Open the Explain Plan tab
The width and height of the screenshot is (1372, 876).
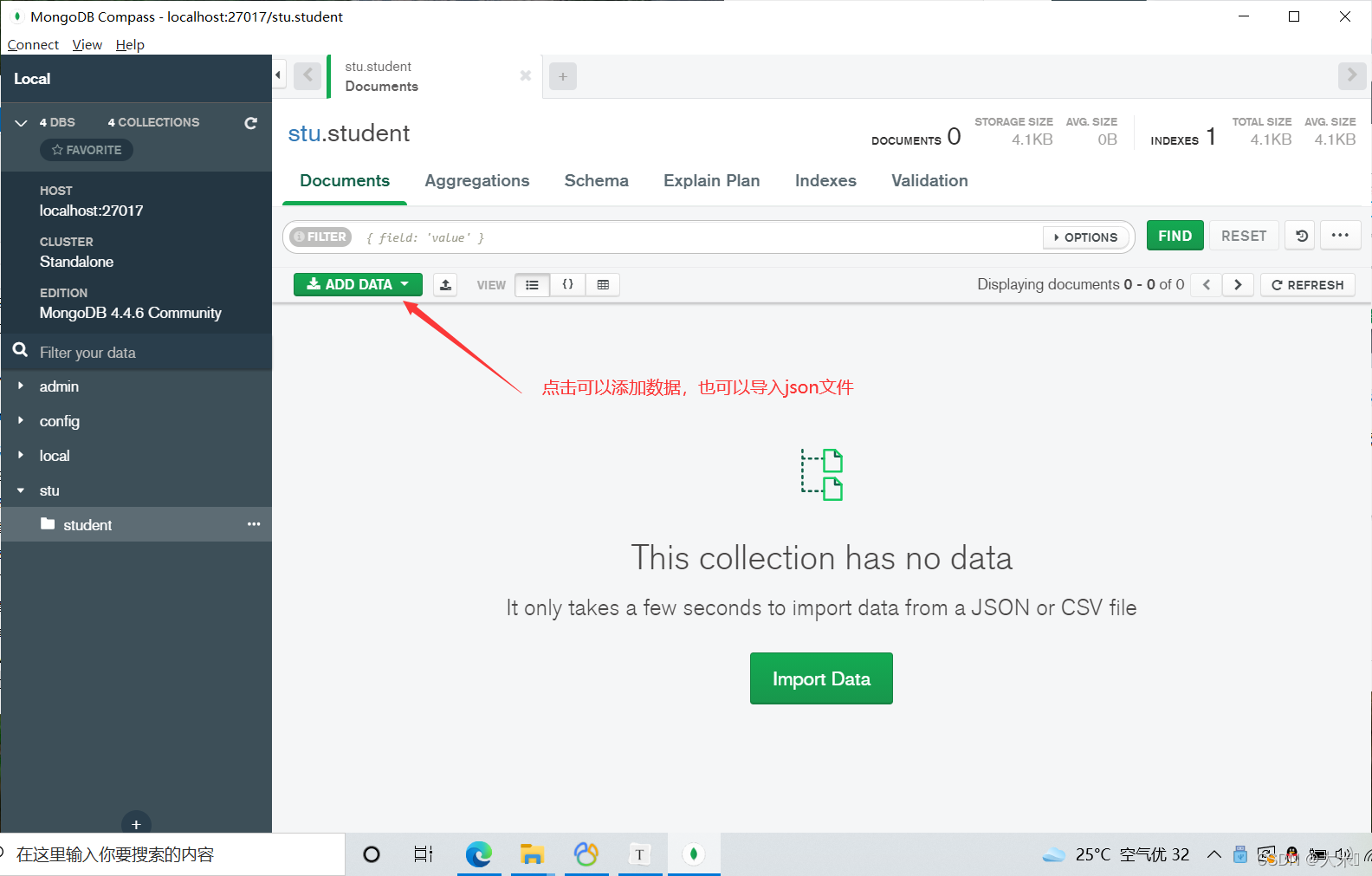click(711, 180)
